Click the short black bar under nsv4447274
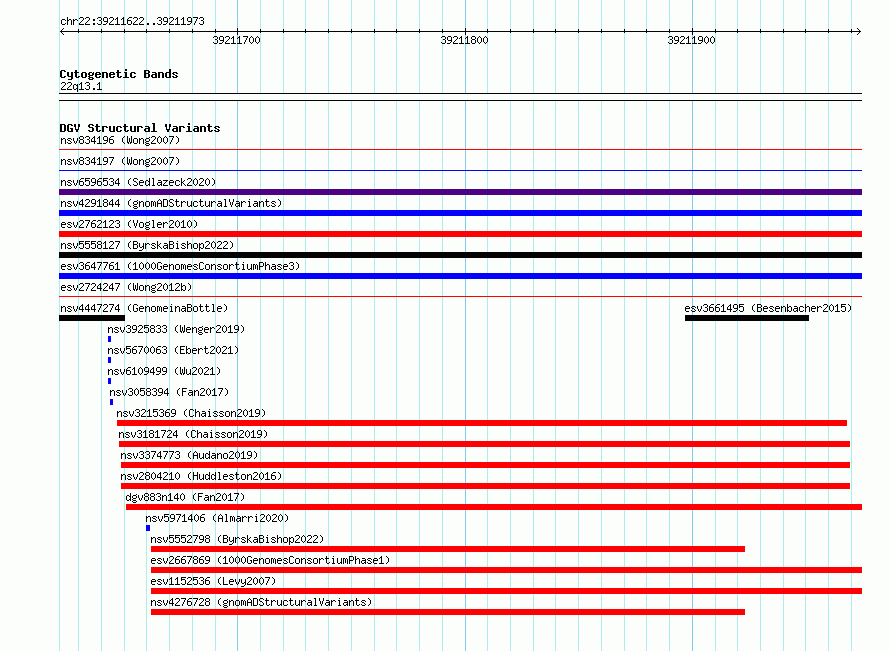Image resolution: width=890 pixels, height=651 pixels. coord(92,318)
